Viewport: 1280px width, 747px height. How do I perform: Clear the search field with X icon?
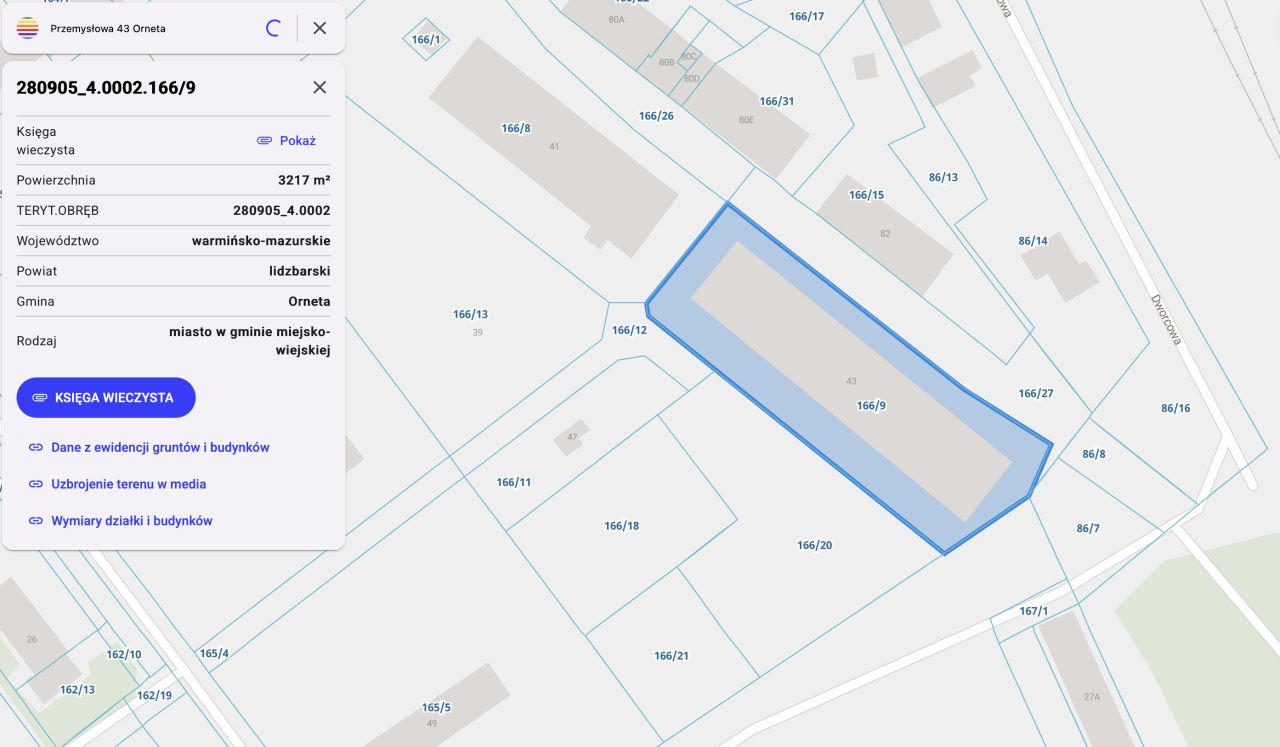pyautogui.click(x=320, y=28)
